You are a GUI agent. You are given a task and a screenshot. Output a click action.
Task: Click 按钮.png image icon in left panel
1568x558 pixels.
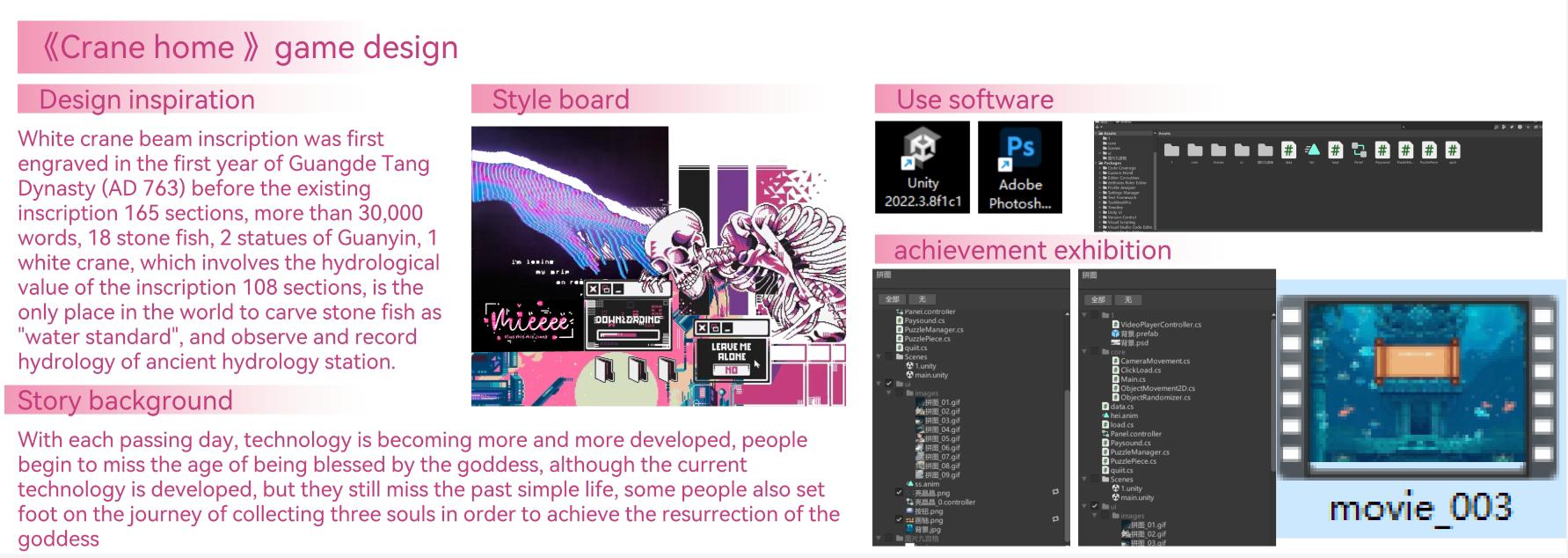coord(910,511)
